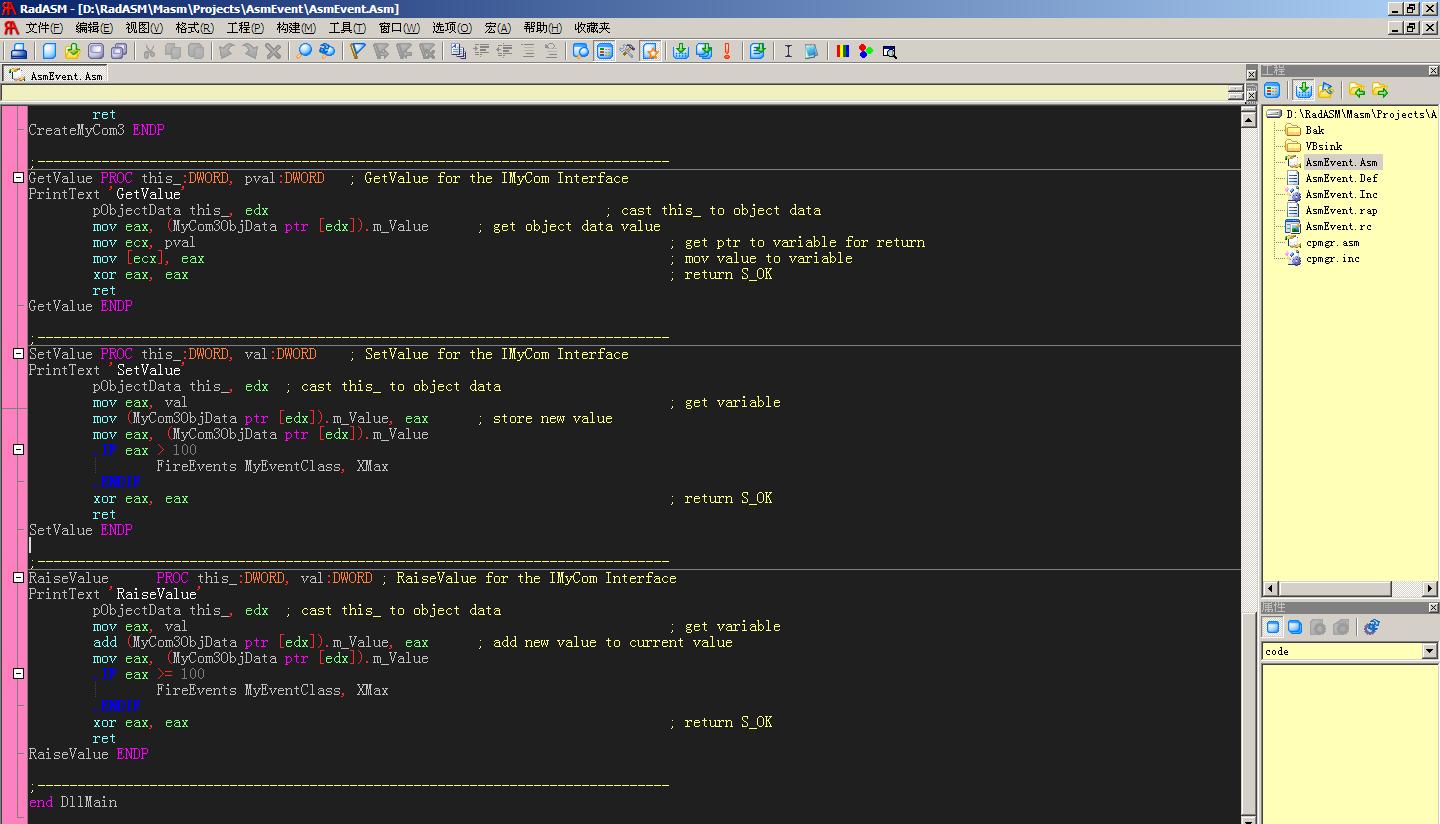Click the Find magnifier icon
Image resolution: width=1440 pixels, height=824 pixels.
pos(304,51)
